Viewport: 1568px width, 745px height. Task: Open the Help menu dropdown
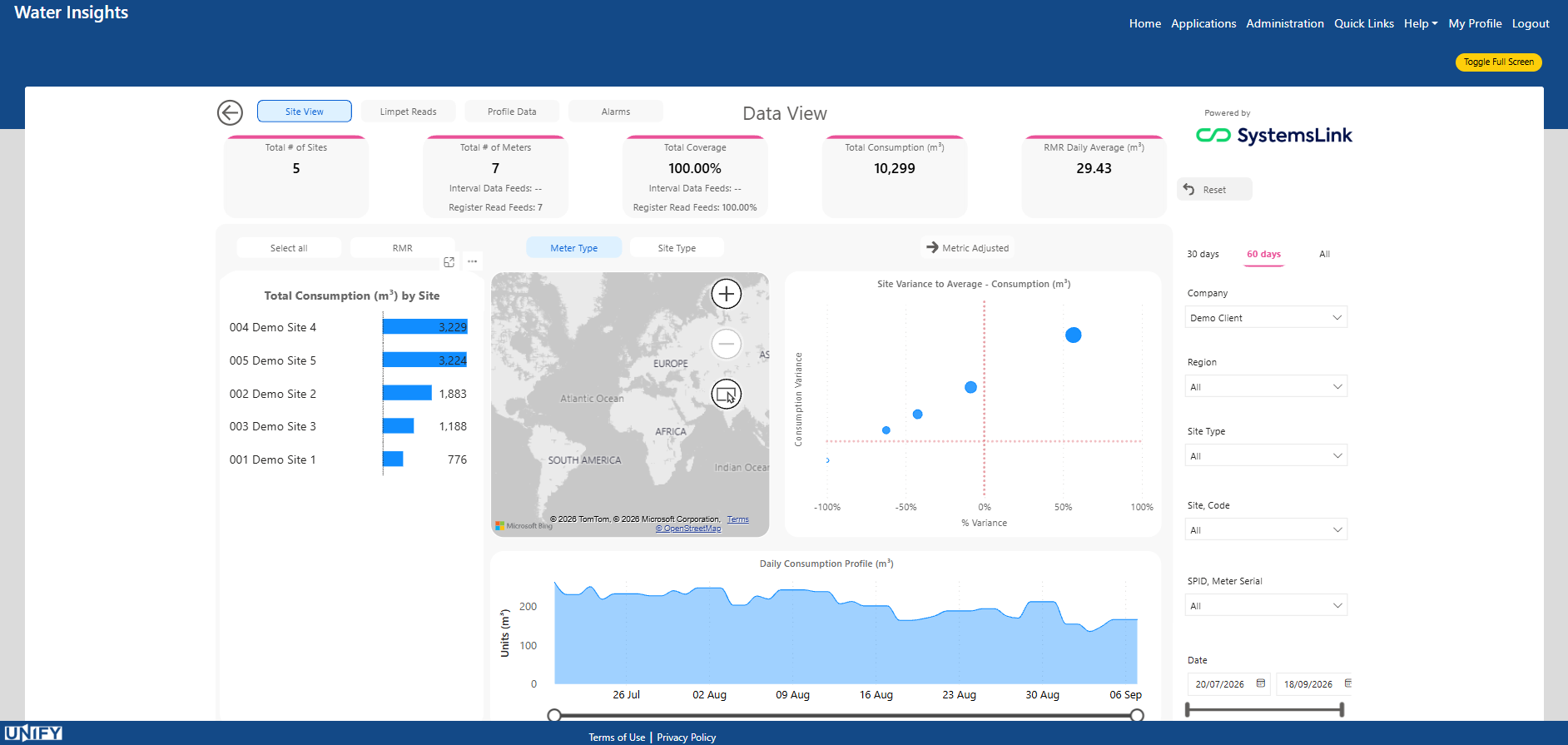1421,23
